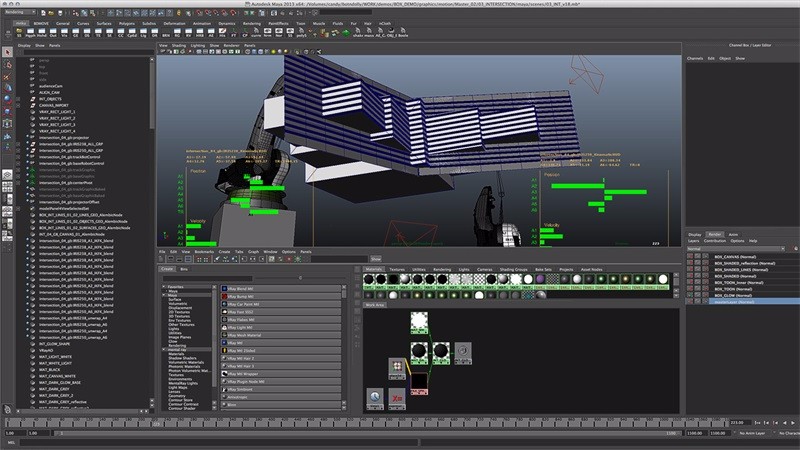Viewport: 800px width, 450px height.
Task: Click the clock time node in Work Area
Action: tap(375, 398)
